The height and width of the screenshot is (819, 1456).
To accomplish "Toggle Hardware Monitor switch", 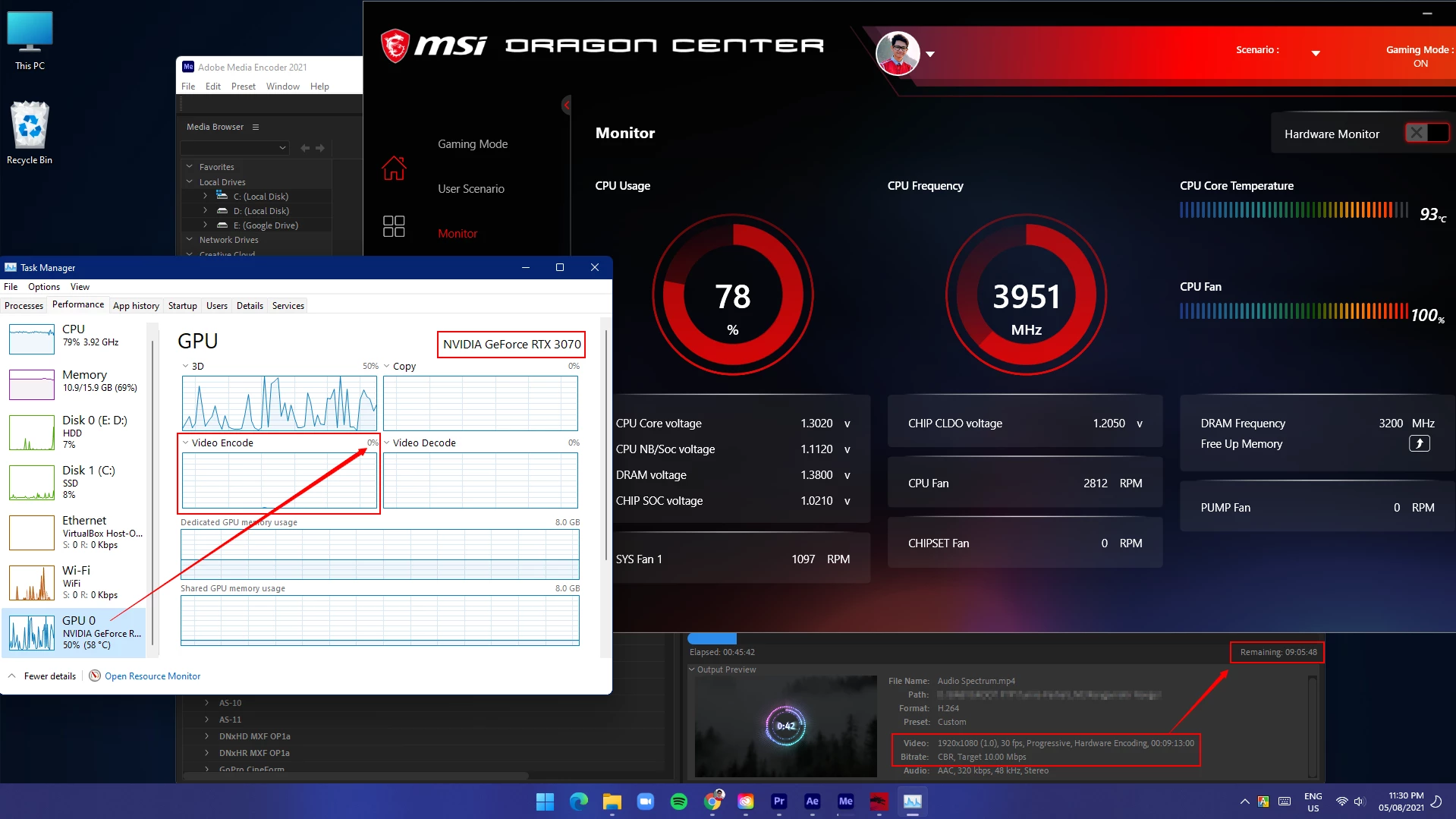I will click(1426, 133).
